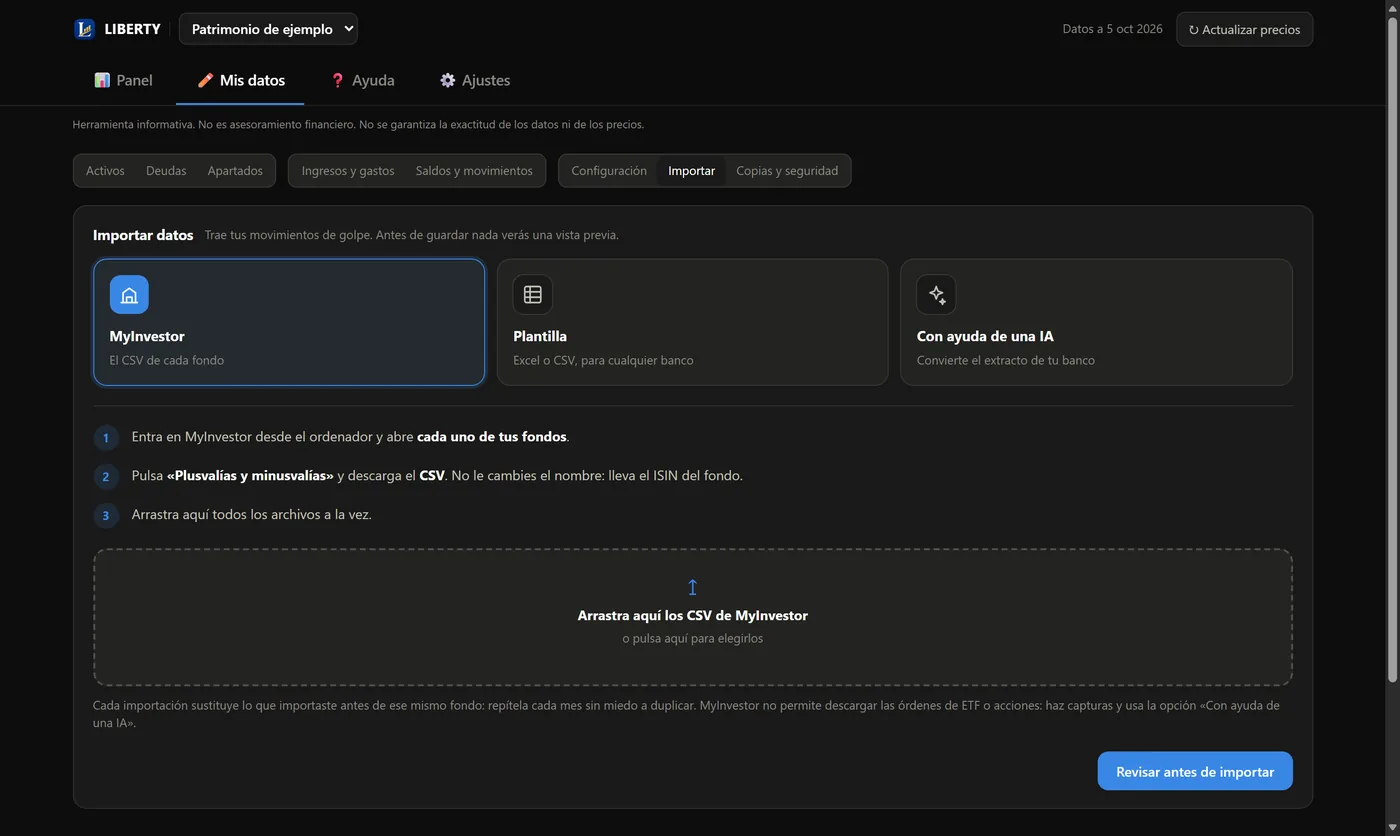Choose the MyInvestor import option card
This screenshot has height=836, width=1400.
pyautogui.click(x=289, y=322)
